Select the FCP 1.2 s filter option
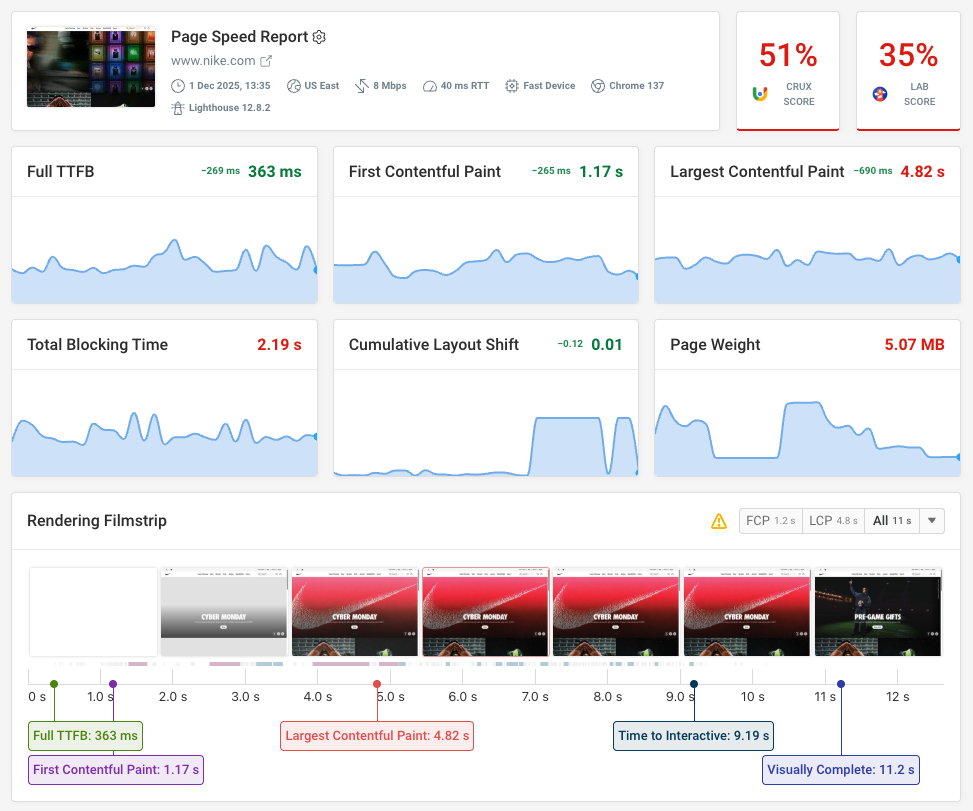973x811 pixels. click(x=770, y=521)
